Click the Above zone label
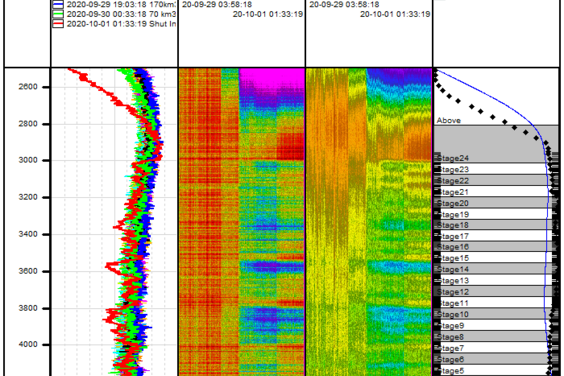The width and height of the screenshot is (564, 376). 449,121
